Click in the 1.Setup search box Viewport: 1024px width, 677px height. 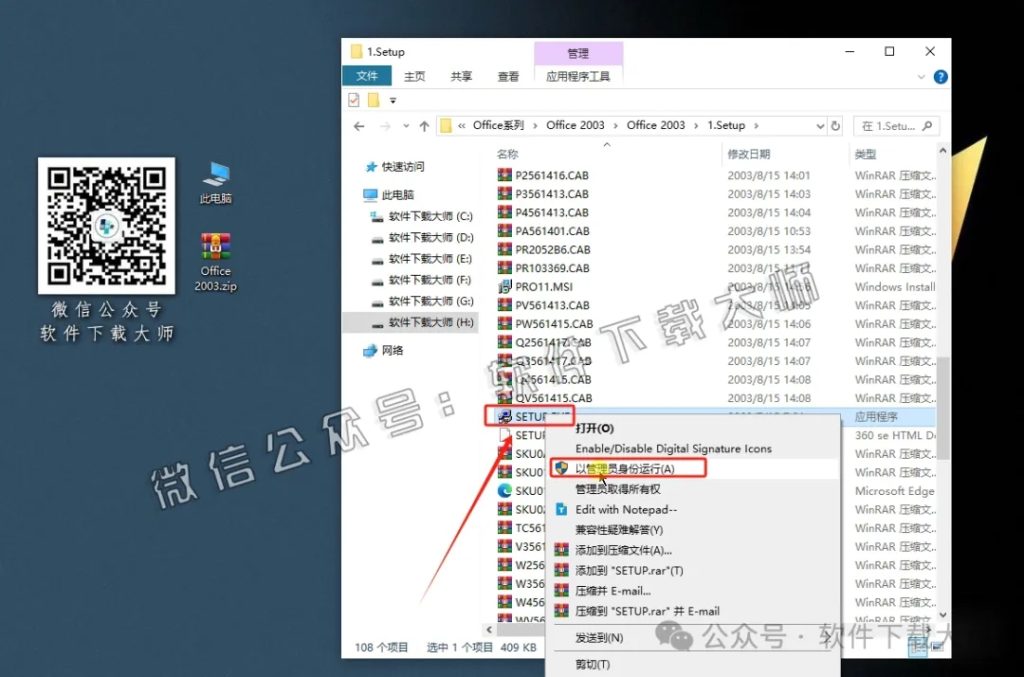(x=893, y=125)
